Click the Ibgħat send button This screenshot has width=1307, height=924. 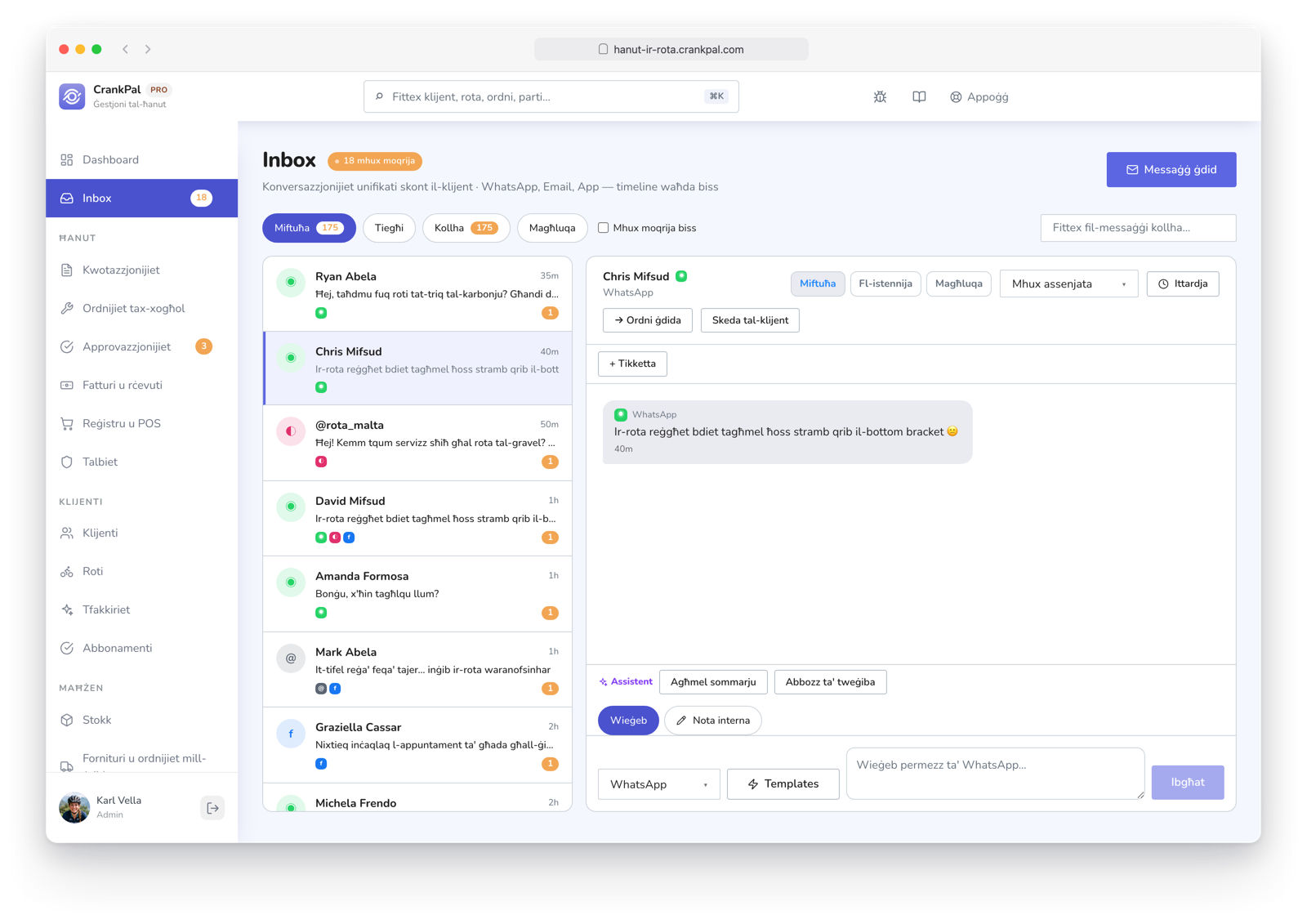pyautogui.click(x=1187, y=782)
